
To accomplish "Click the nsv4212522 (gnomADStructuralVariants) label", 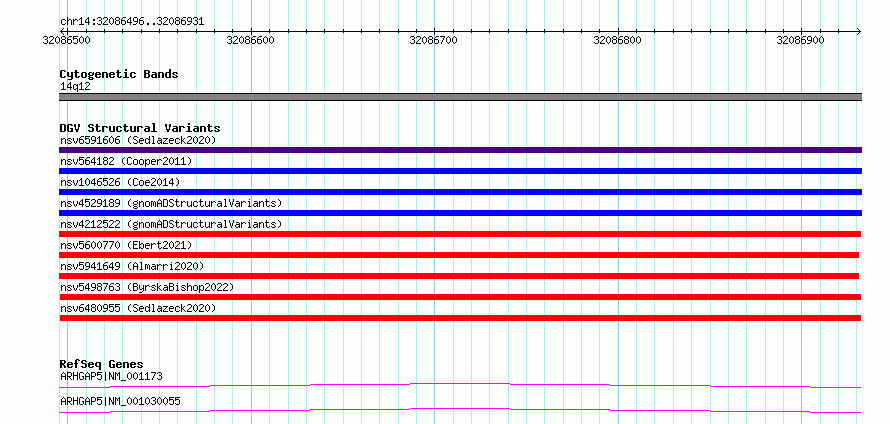I will coord(171,224).
